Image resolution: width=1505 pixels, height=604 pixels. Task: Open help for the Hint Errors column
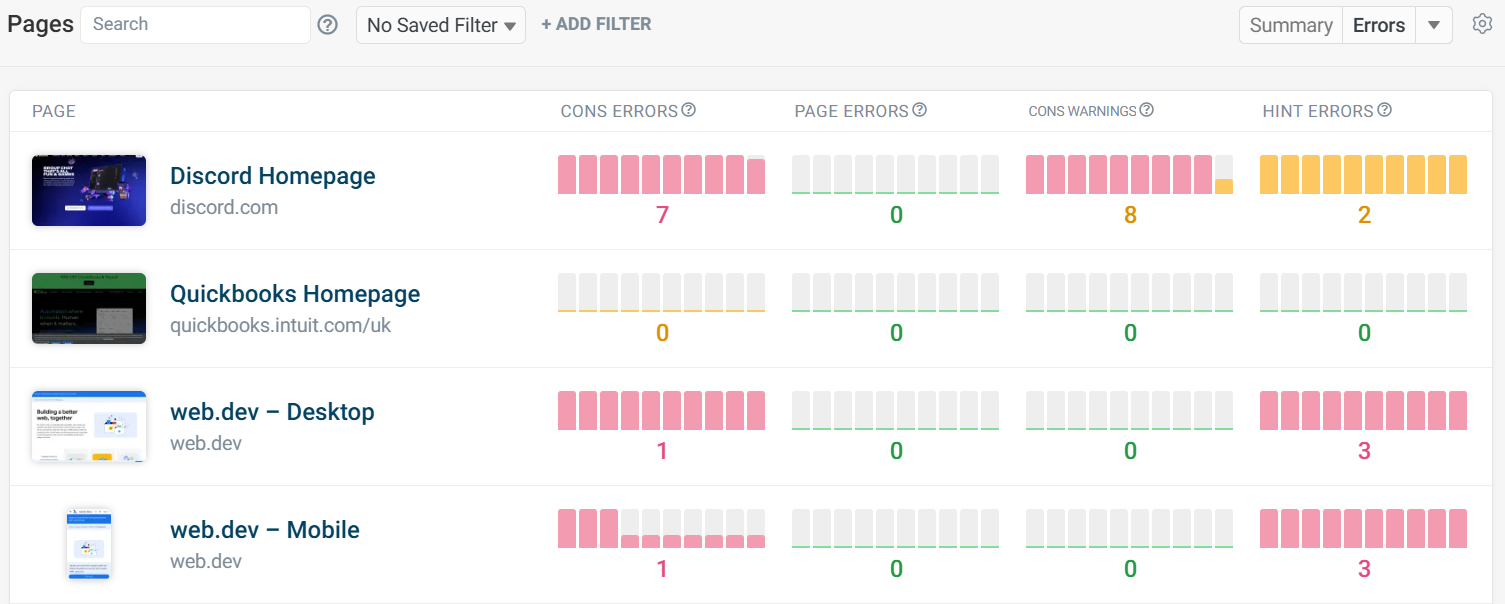pyautogui.click(x=1384, y=110)
